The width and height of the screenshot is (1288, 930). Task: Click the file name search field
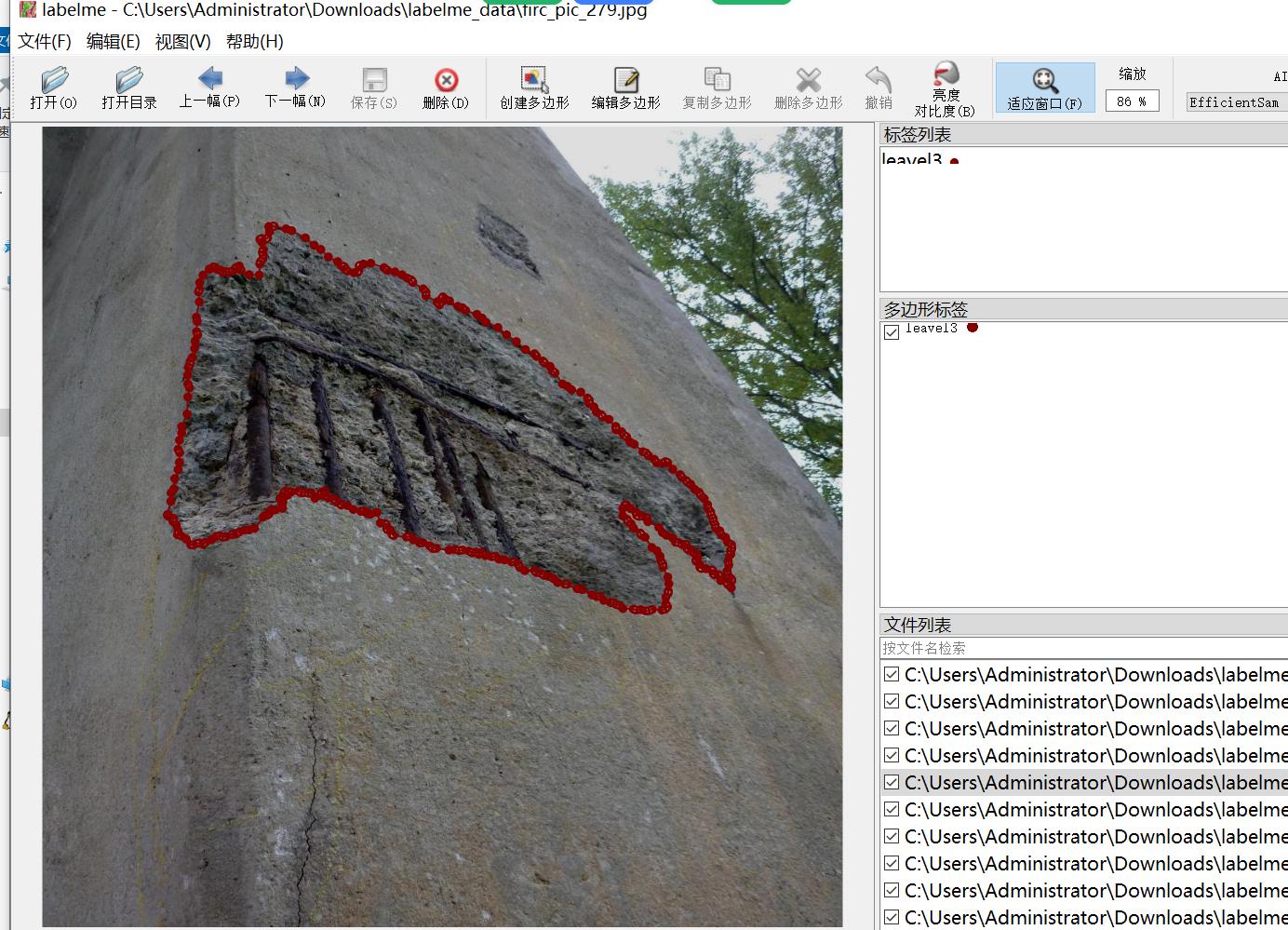click(x=1083, y=648)
